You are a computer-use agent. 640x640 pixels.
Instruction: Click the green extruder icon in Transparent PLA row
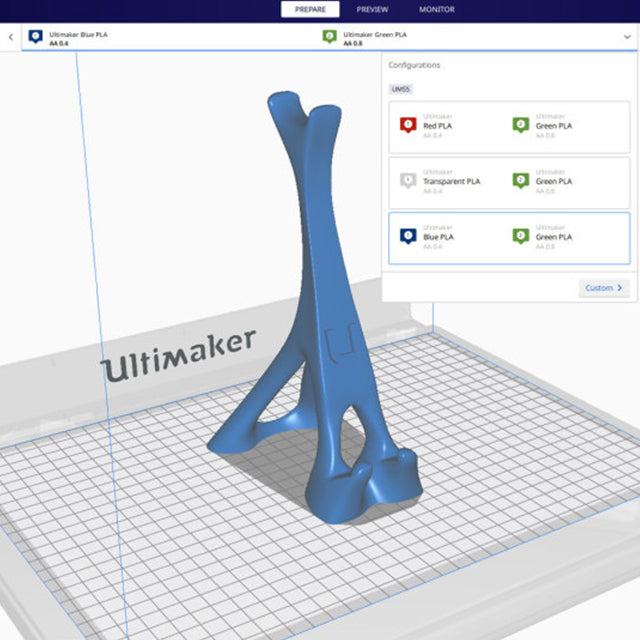(x=521, y=180)
